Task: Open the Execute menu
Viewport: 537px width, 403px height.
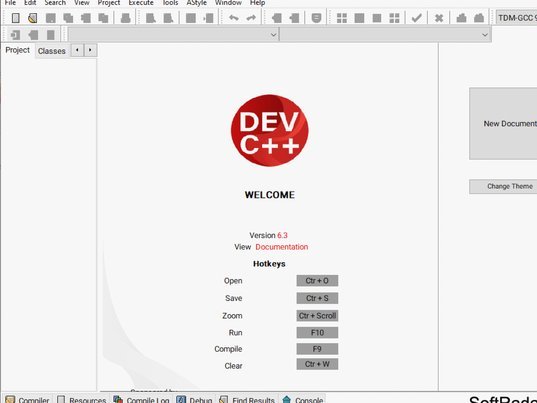Action: point(141,3)
